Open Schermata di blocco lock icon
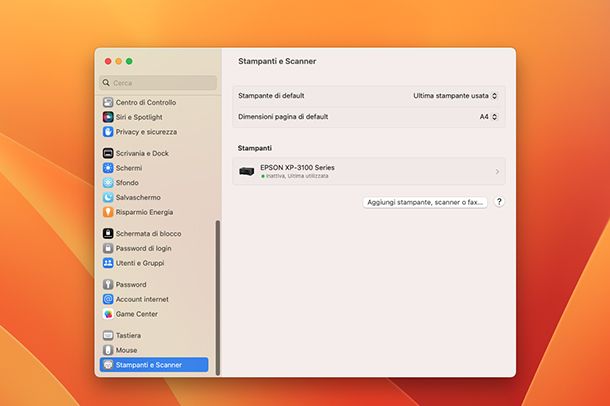 (x=108, y=234)
